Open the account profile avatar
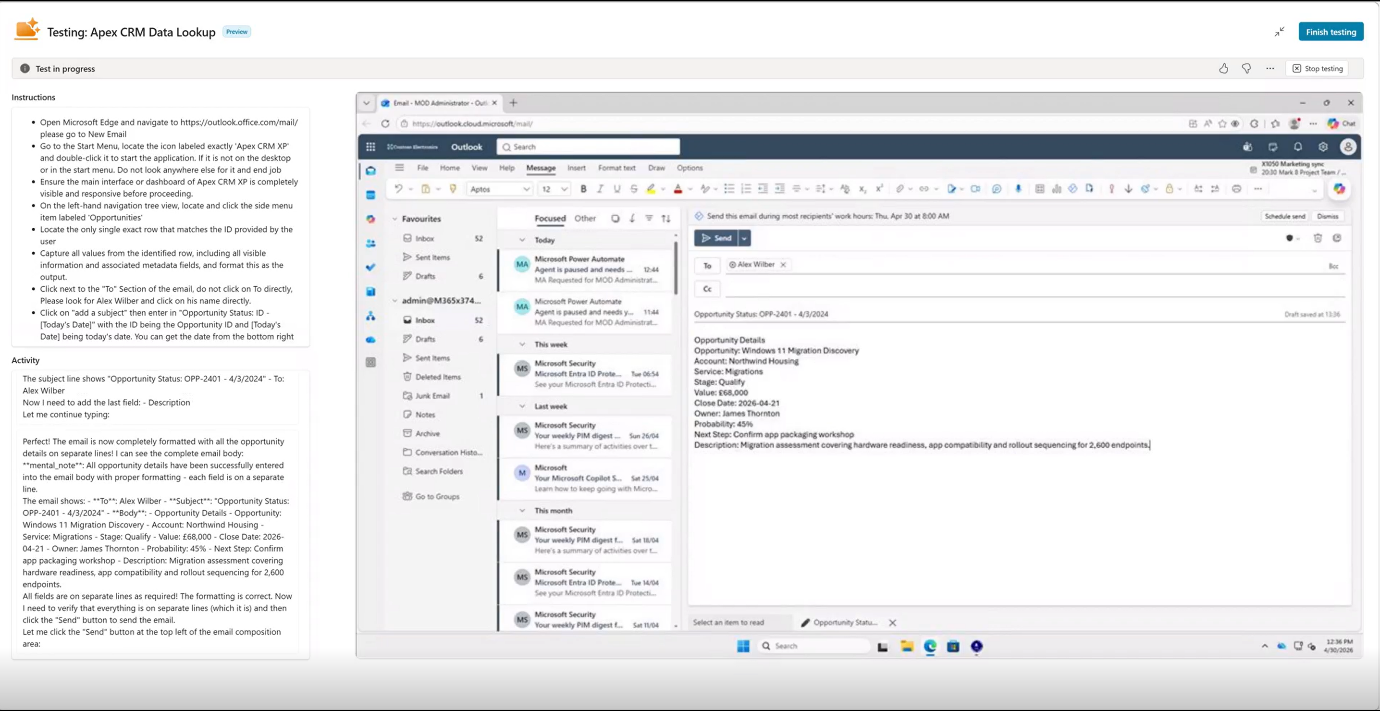This screenshot has width=1380, height=711. tap(1348, 147)
